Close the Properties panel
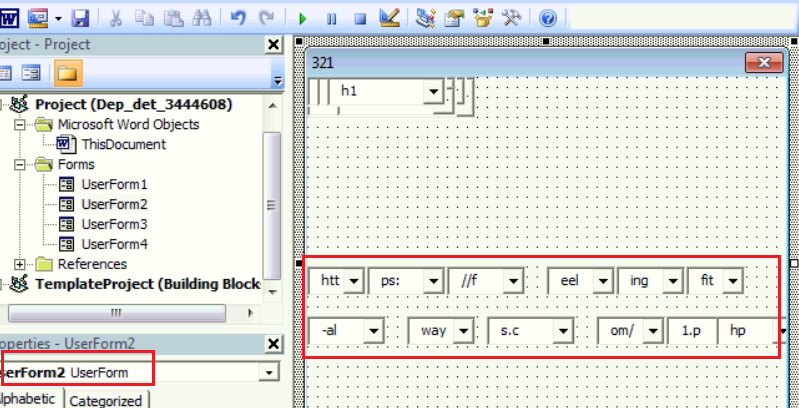Viewport: 799px width, 408px height. pos(274,344)
